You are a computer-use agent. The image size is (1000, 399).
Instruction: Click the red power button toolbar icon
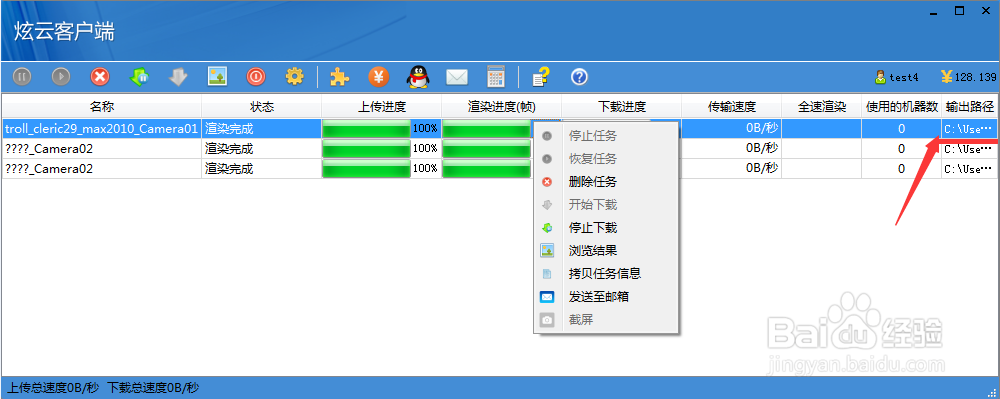tap(256, 77)
